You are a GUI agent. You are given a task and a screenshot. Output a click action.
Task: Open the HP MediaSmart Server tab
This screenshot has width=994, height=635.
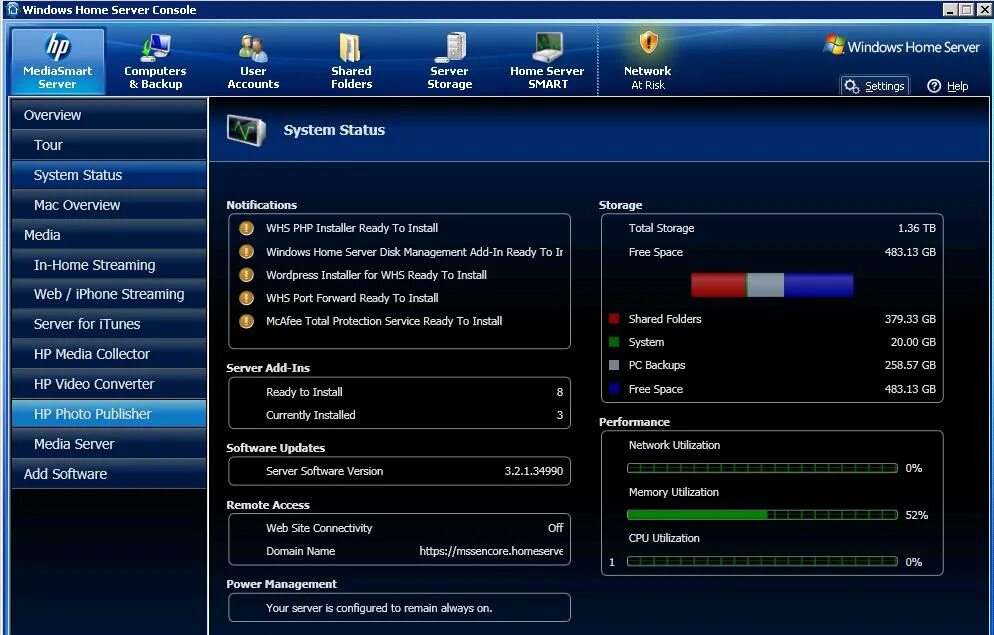[58, 61]
